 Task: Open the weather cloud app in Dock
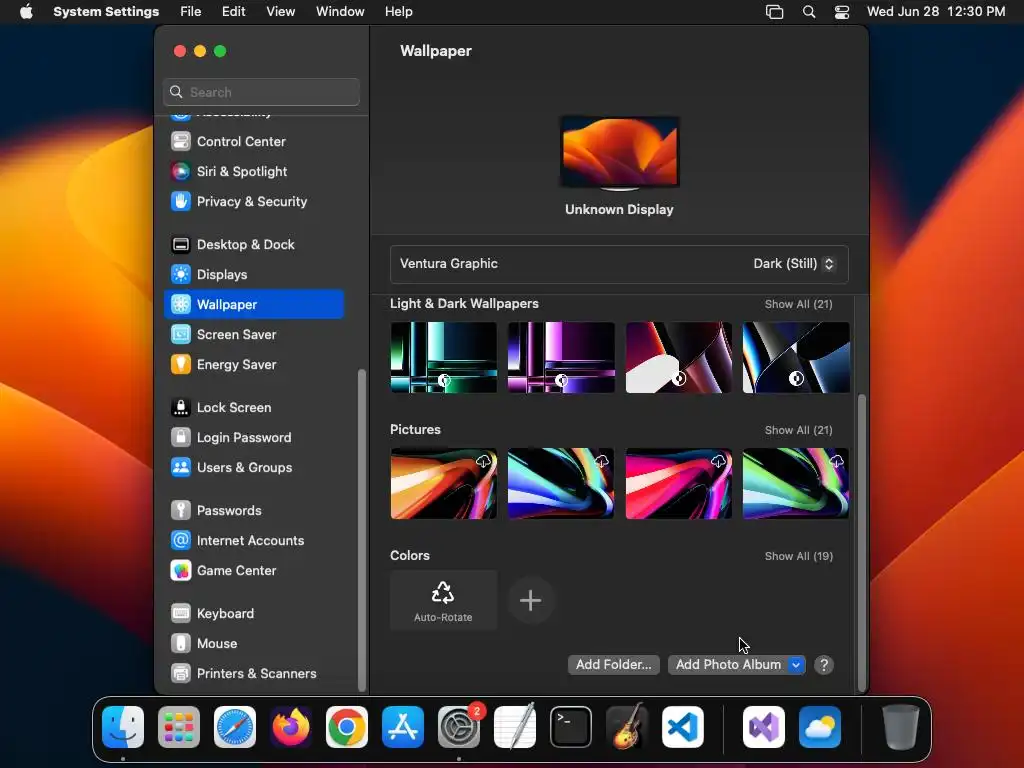tap(820, 727)
